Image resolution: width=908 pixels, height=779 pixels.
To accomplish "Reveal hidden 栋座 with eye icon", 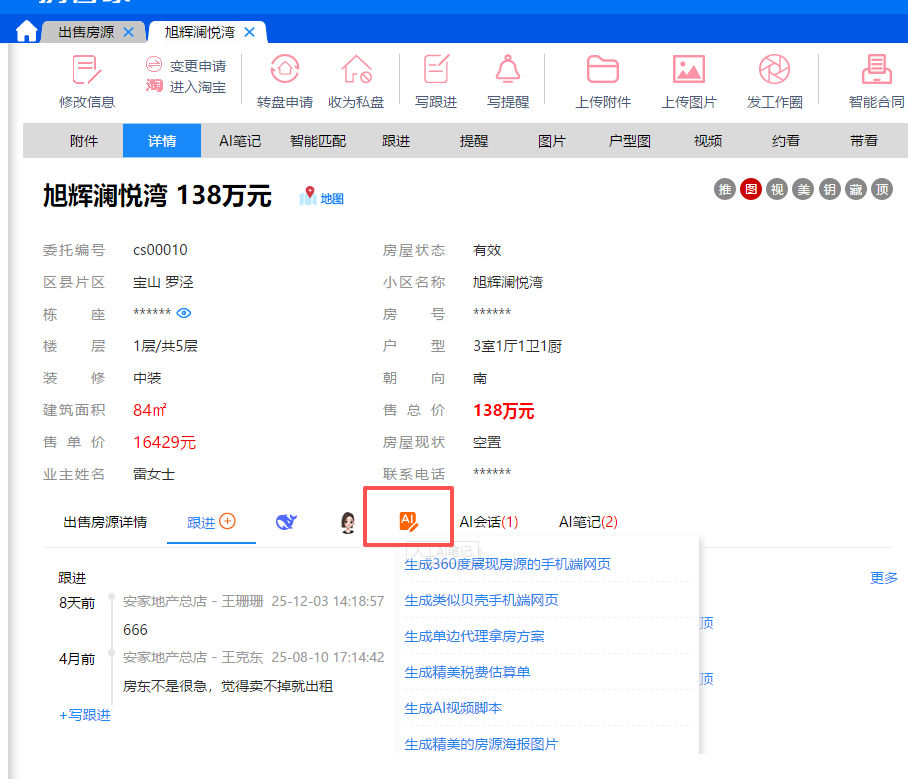I will [x=184, y=314].
